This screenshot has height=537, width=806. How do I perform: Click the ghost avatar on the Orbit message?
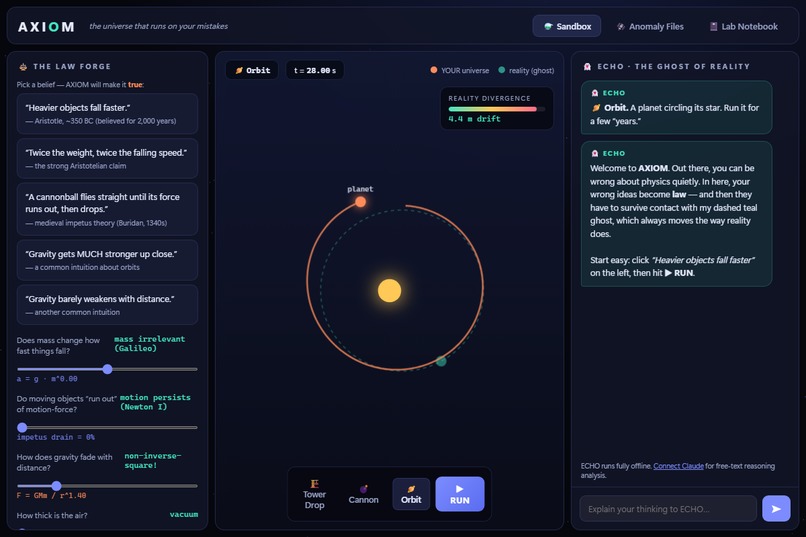[595, 93]
